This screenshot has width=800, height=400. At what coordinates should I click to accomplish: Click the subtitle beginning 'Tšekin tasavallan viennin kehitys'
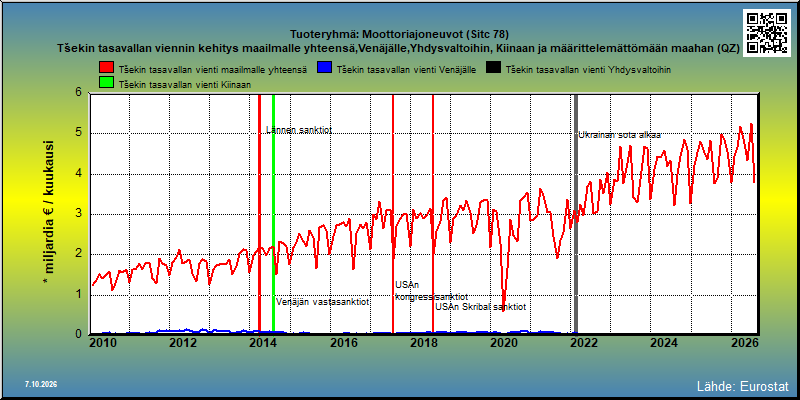tap(399, 49)
